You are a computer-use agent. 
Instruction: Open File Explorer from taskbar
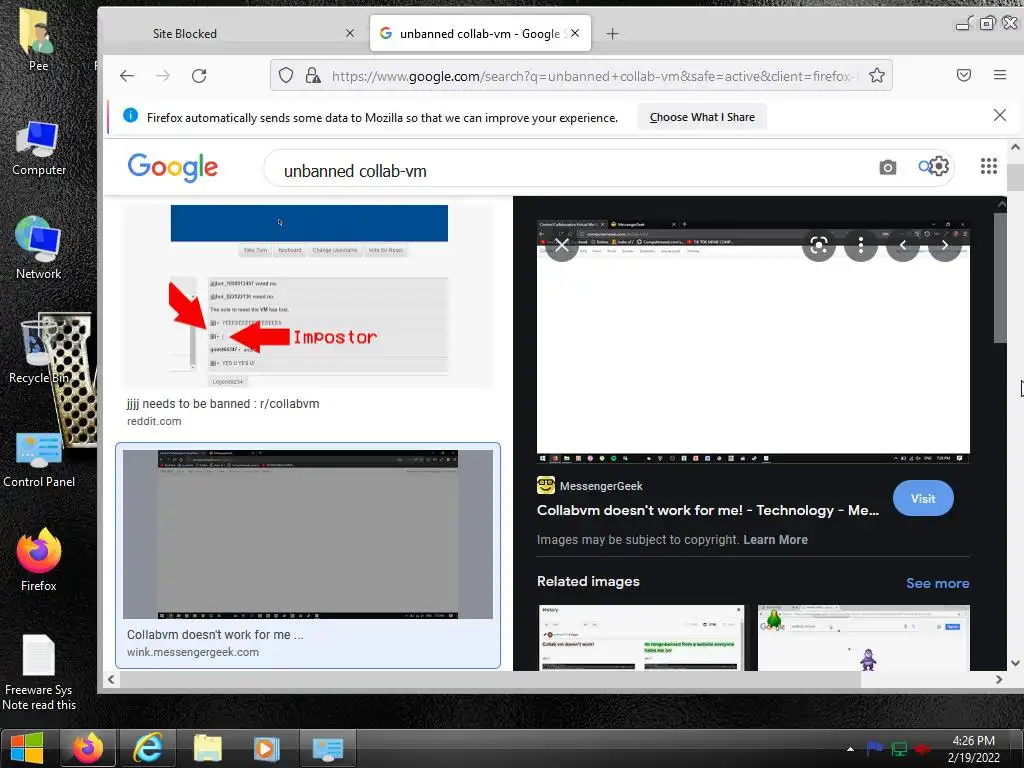click(207, 748)
